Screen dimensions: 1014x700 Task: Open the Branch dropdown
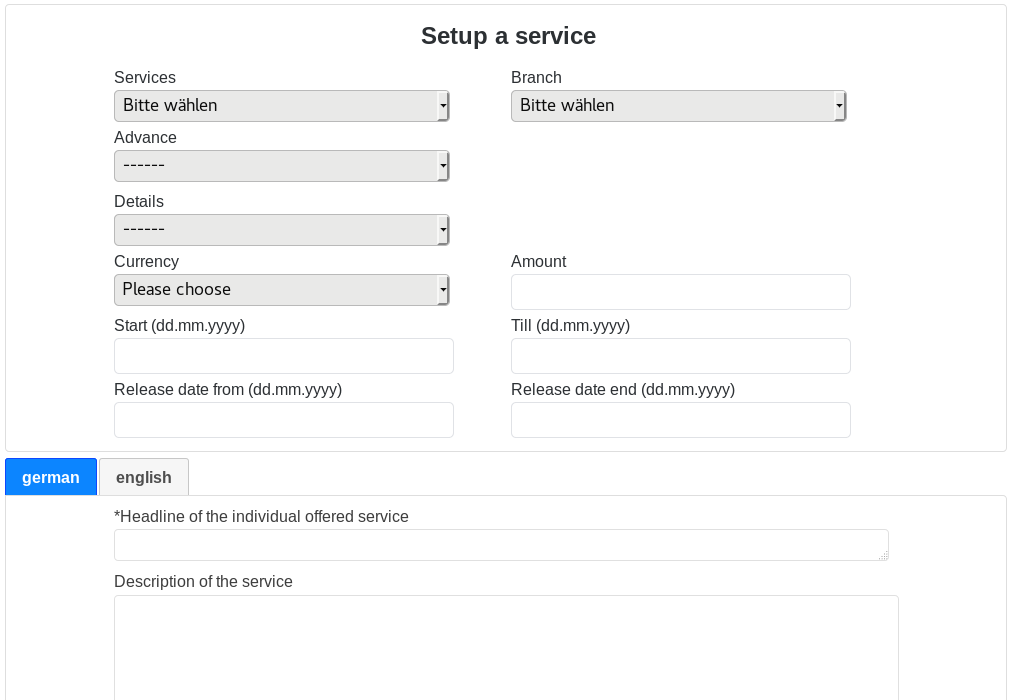(x=678, y=106)
